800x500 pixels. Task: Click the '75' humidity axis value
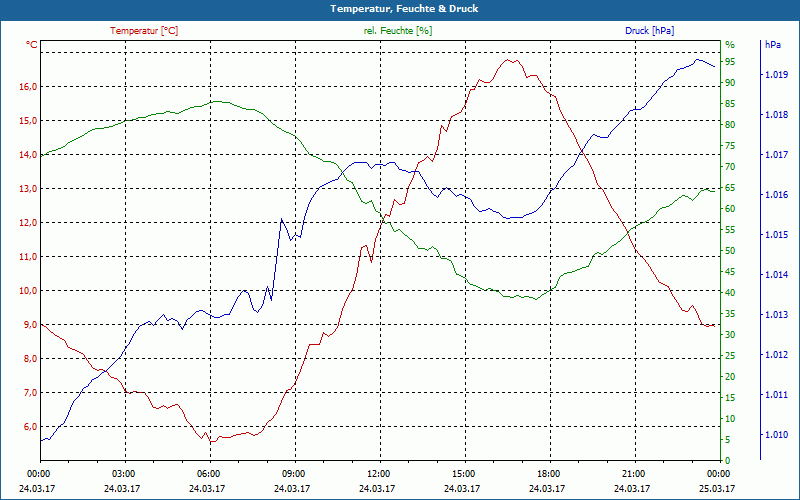pos(730,146)
